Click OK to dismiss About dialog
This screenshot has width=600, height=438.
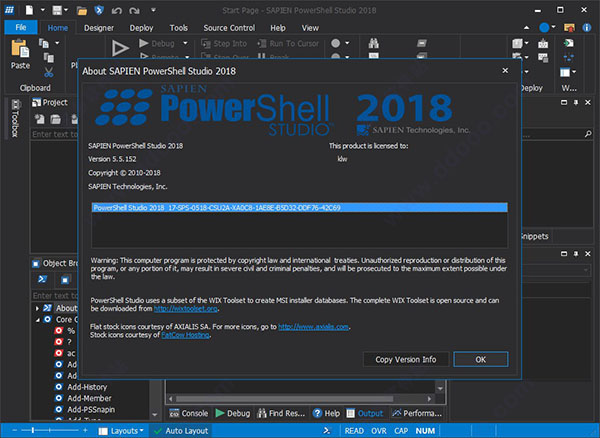[x=481, y=360]
